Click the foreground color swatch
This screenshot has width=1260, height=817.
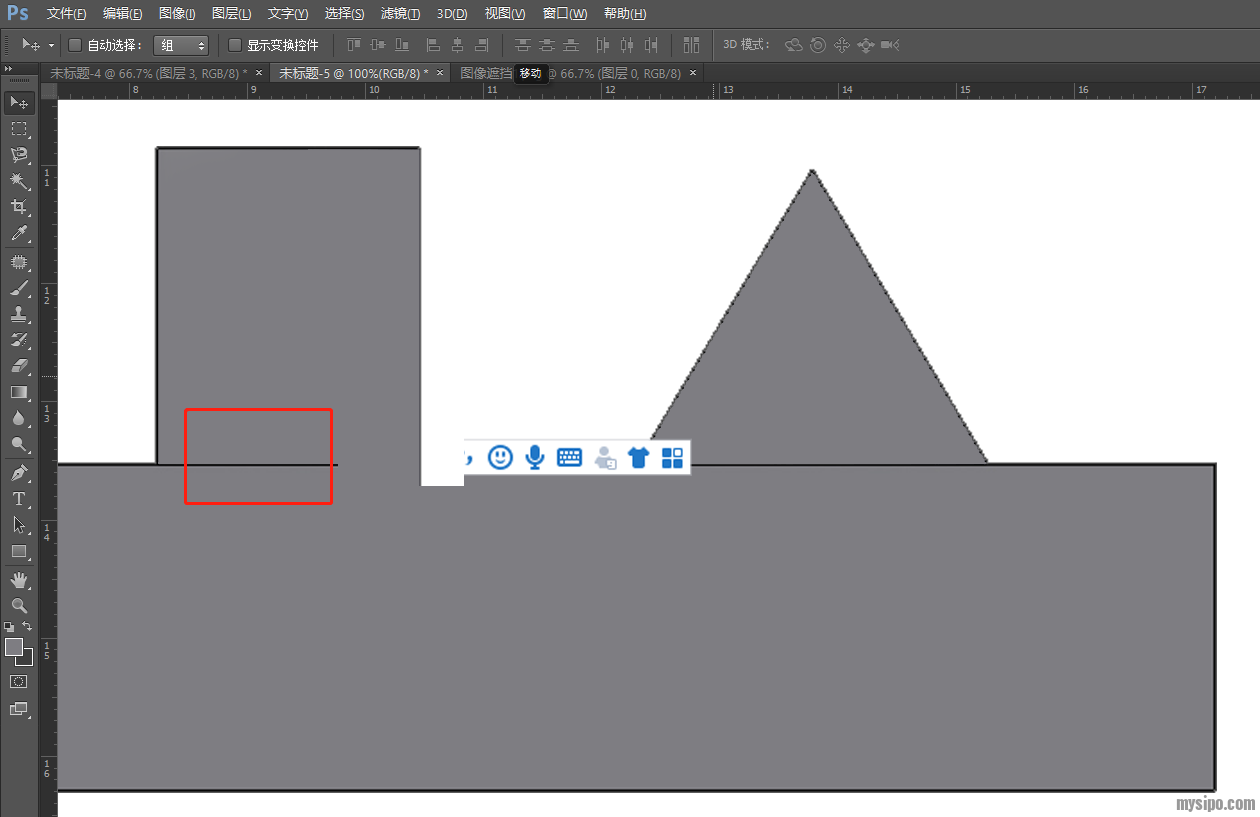click(14, 647)
